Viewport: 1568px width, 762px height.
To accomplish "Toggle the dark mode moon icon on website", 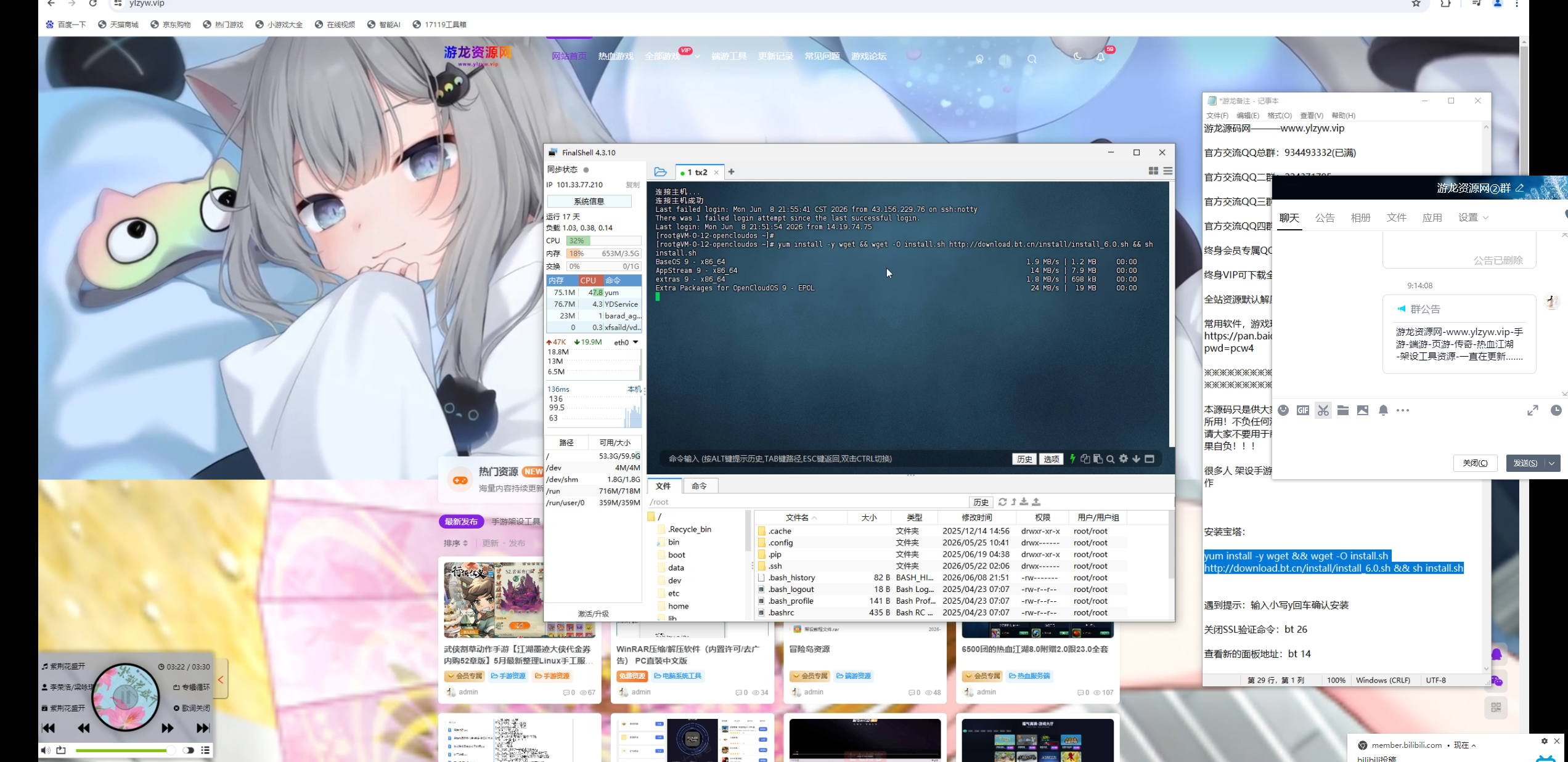I will tap(1077, 56).
